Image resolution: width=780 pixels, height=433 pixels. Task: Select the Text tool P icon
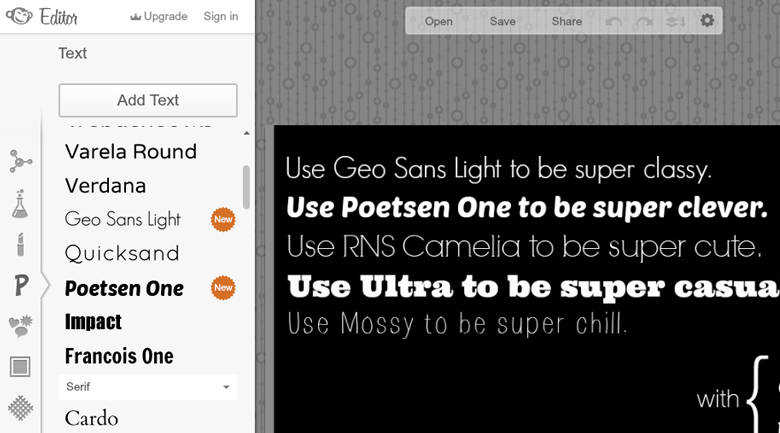(x=20, y=286)
